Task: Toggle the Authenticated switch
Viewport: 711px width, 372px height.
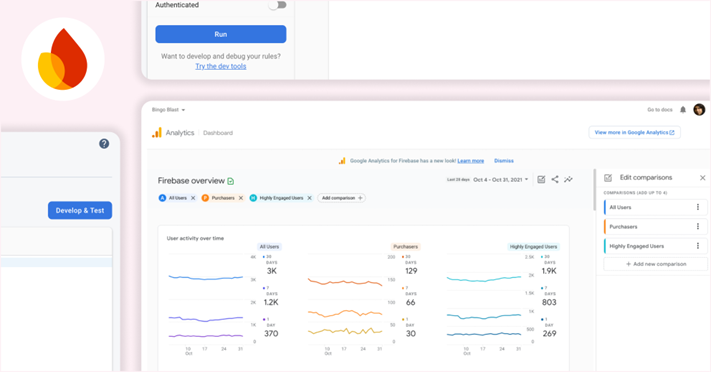Action: (278, 5)
